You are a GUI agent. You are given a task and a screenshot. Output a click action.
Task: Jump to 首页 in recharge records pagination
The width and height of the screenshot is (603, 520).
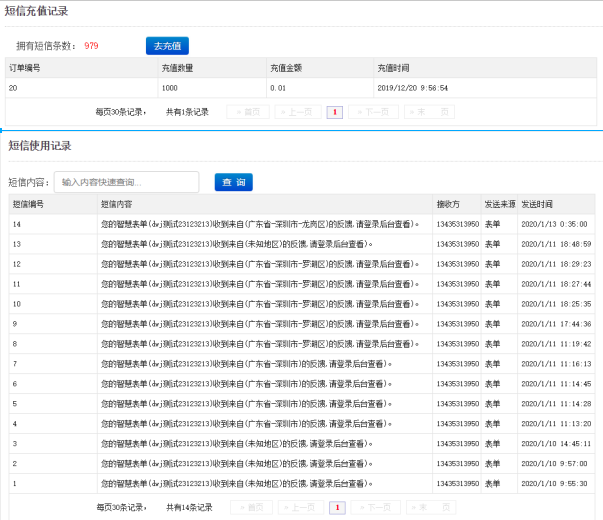click(x=247, y=112)
